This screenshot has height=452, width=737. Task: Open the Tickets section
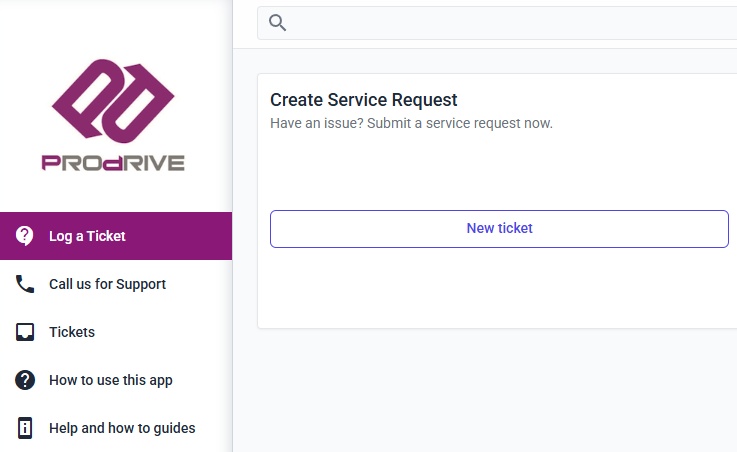click(72, 332)
